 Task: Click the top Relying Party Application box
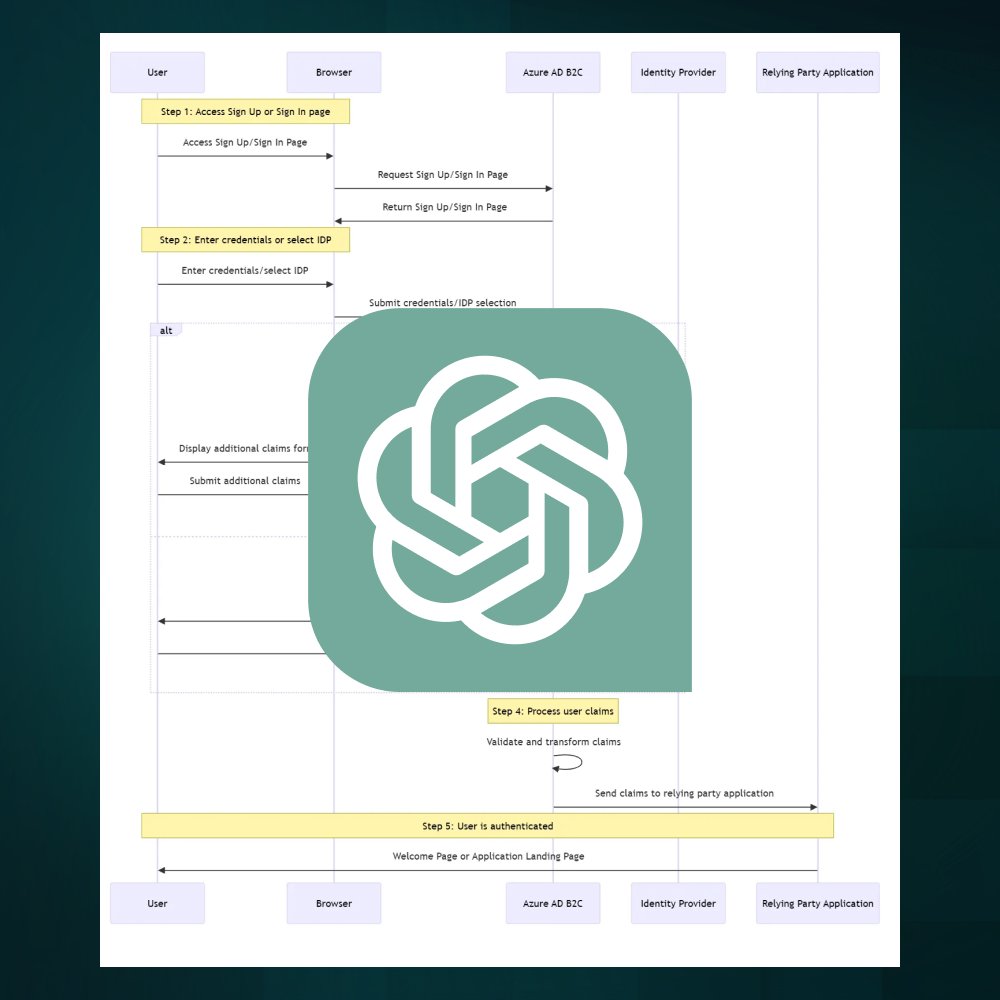click(x=818, y=72)
